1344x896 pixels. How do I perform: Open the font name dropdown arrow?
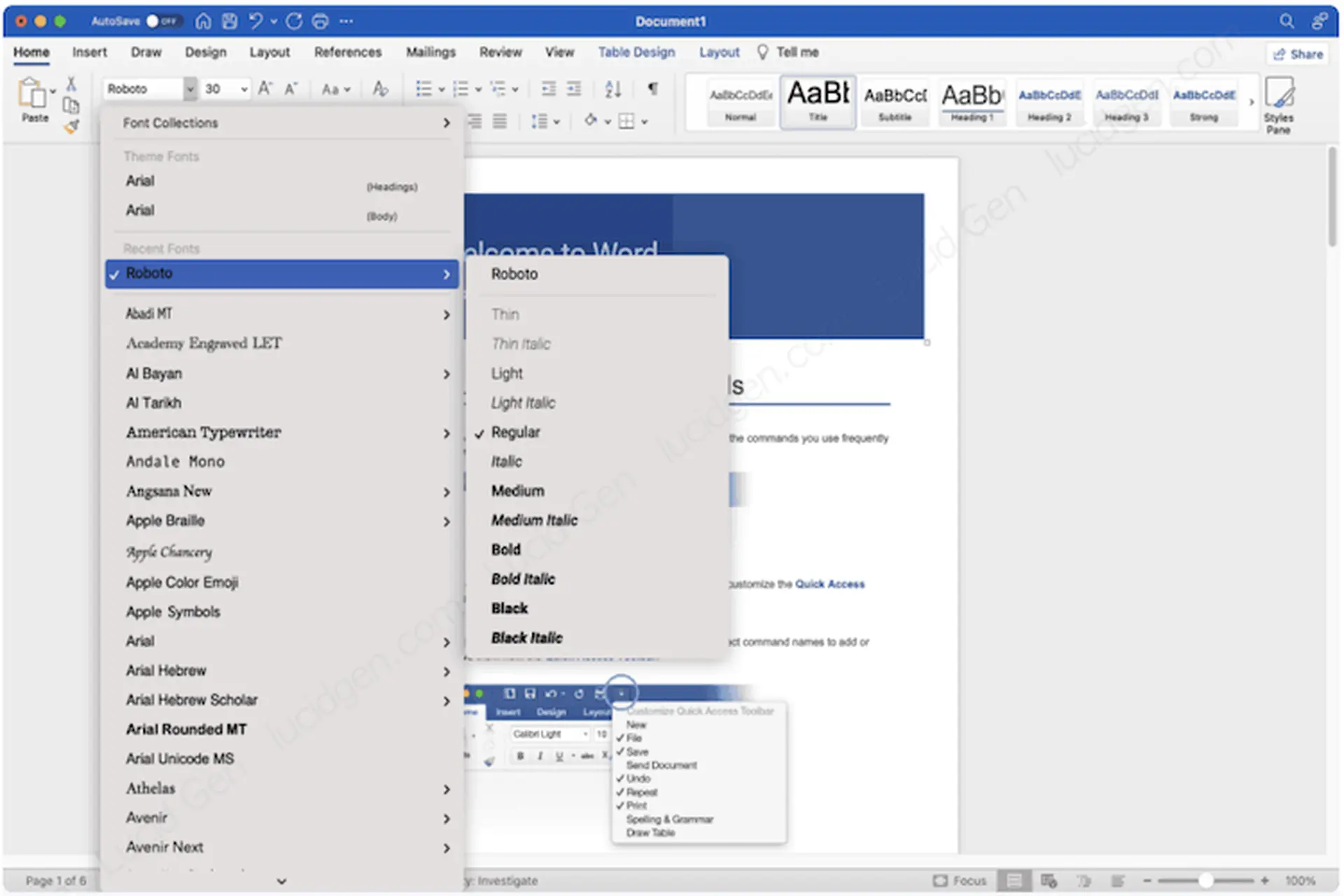click(x=190, y=89)
